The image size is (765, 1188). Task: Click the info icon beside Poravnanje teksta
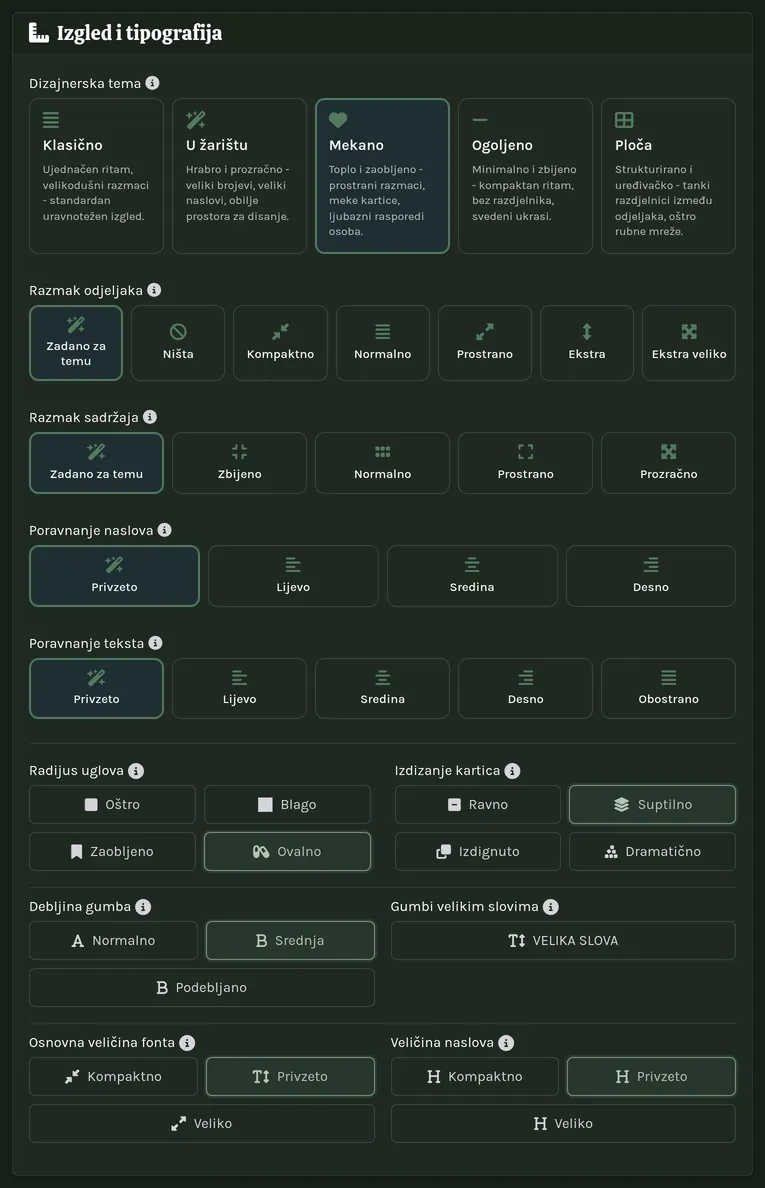pos(155,642)
